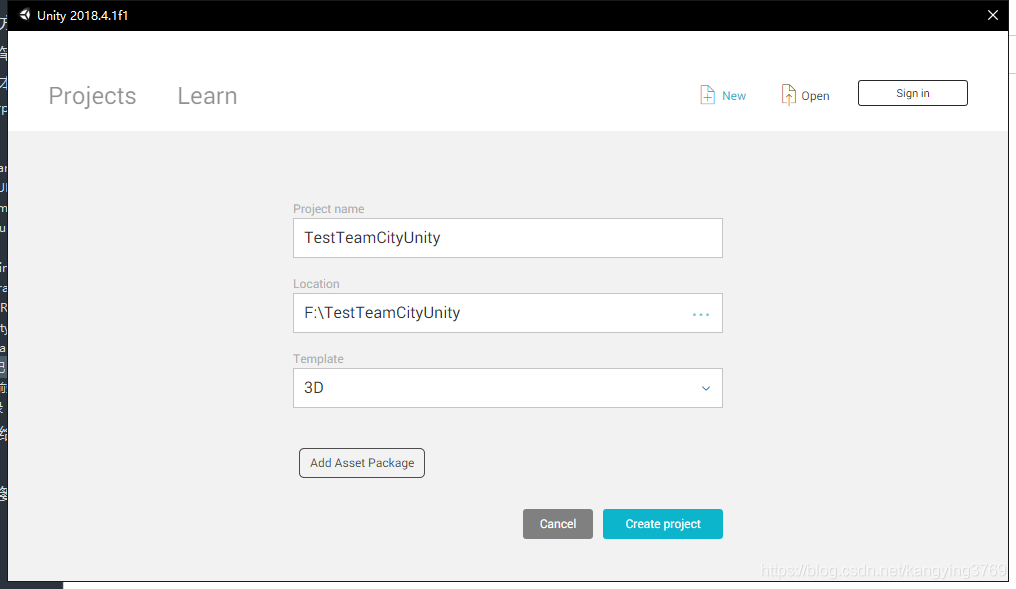1016x589 pixels.
Task: Click the Unity logo in title bar
Action: pyautogui.click(x=25, y=15)
